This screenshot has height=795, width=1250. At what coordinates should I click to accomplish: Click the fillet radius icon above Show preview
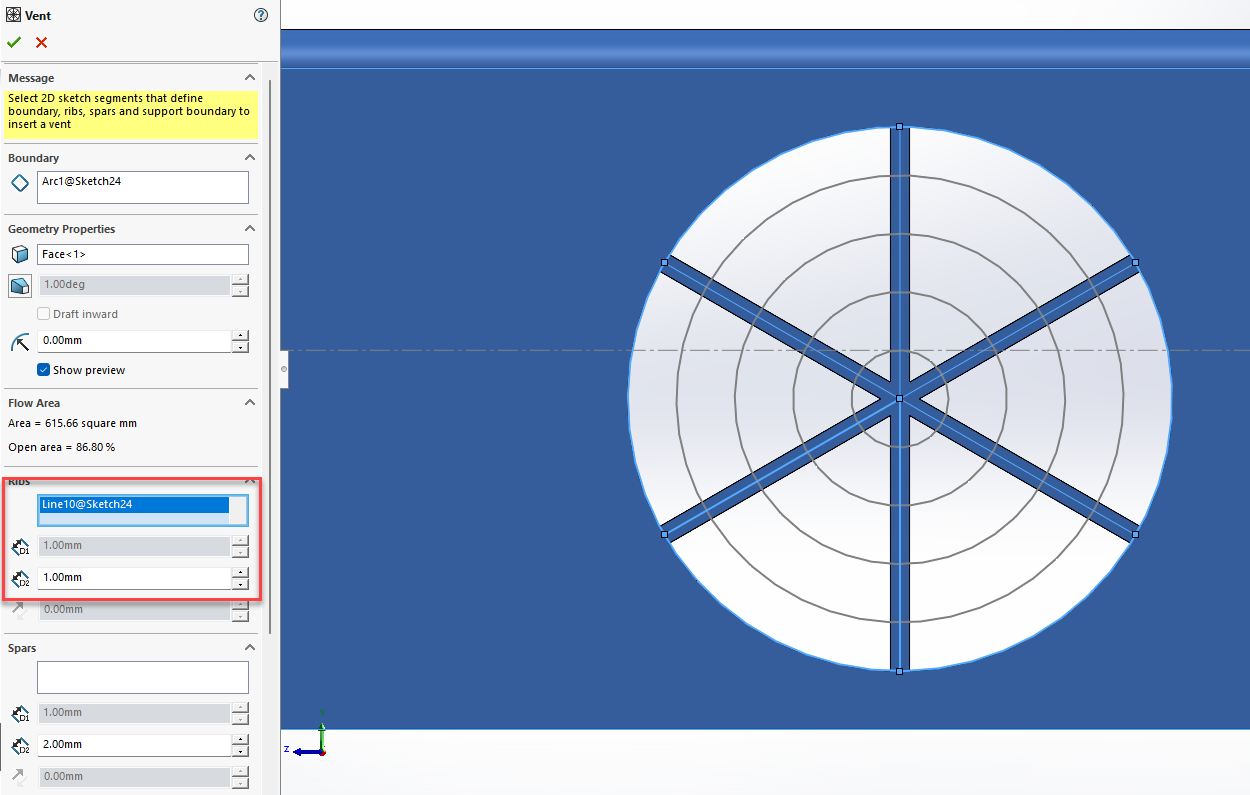pos(18,342)
